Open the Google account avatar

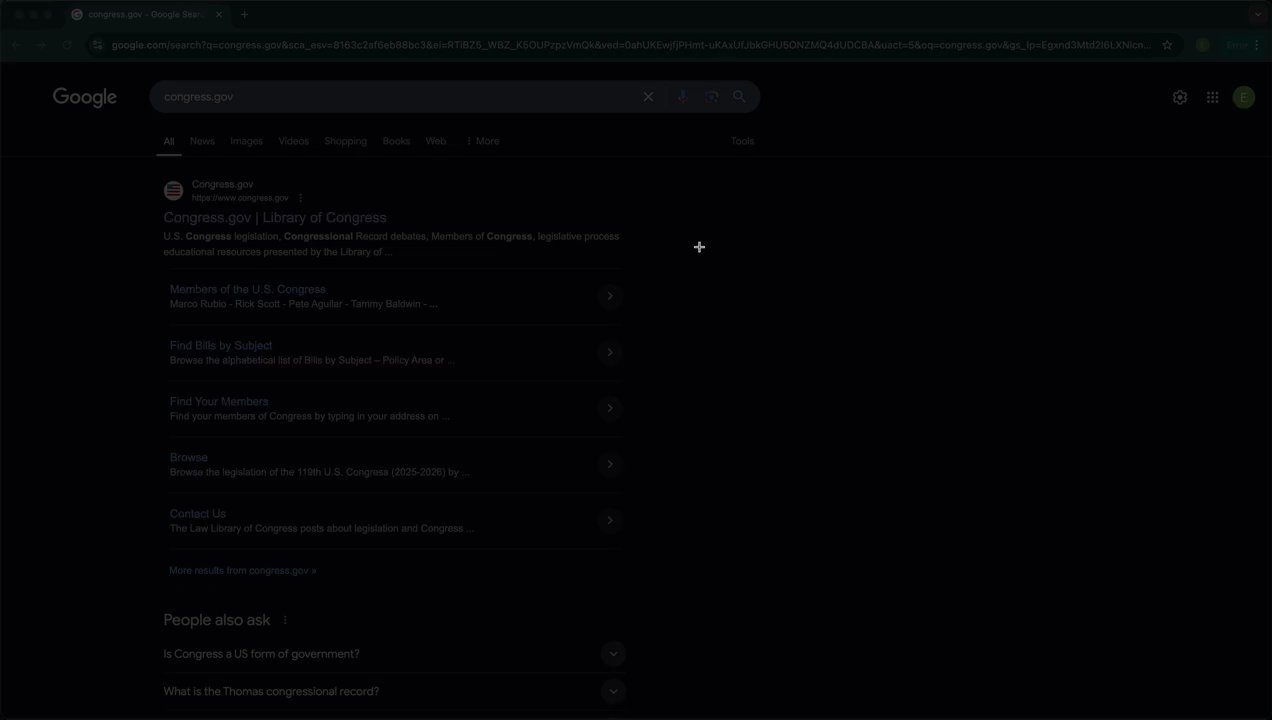pyautogui.click(x=1243, y=97)
